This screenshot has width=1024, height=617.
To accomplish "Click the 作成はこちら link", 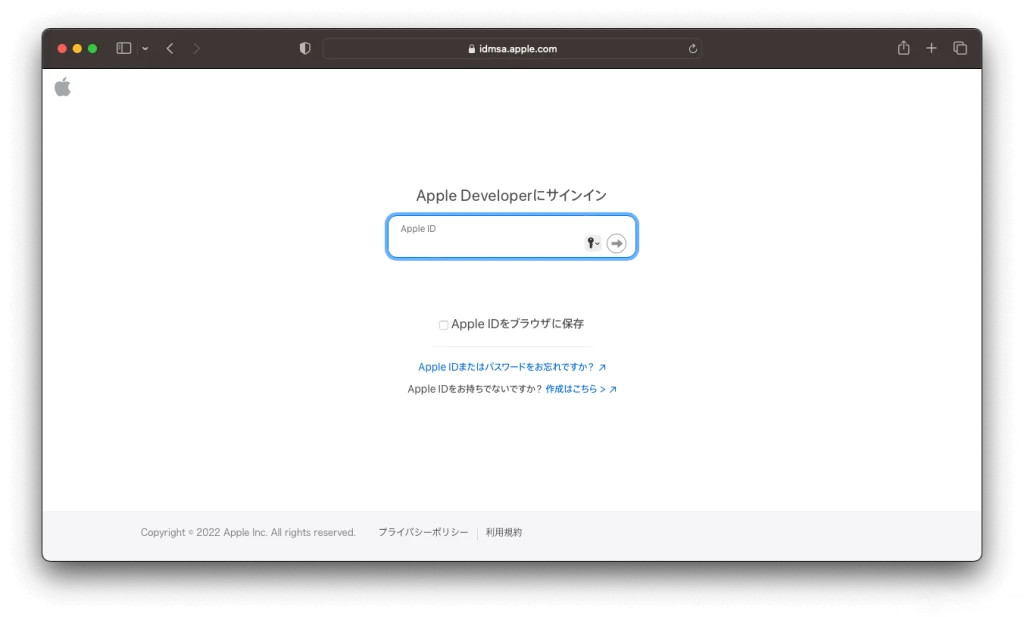I will click(x=580, y=389).
